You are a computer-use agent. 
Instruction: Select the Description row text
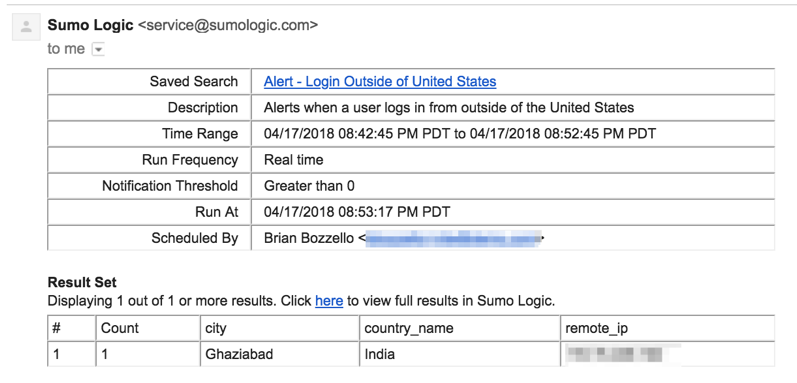tap(449, 108)
